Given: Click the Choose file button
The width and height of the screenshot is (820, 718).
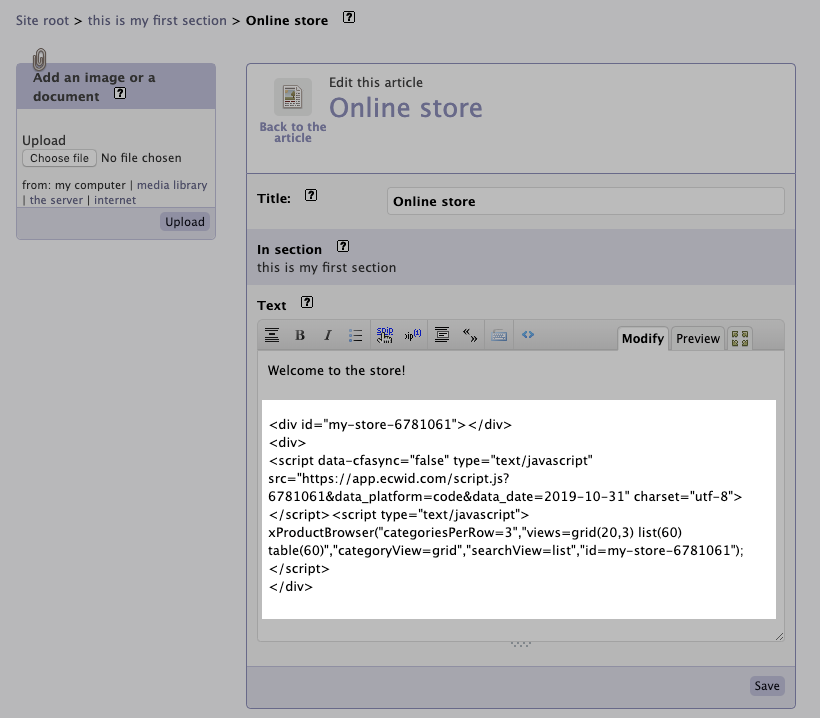Looking at the screenshot, I should click(59, 158).
